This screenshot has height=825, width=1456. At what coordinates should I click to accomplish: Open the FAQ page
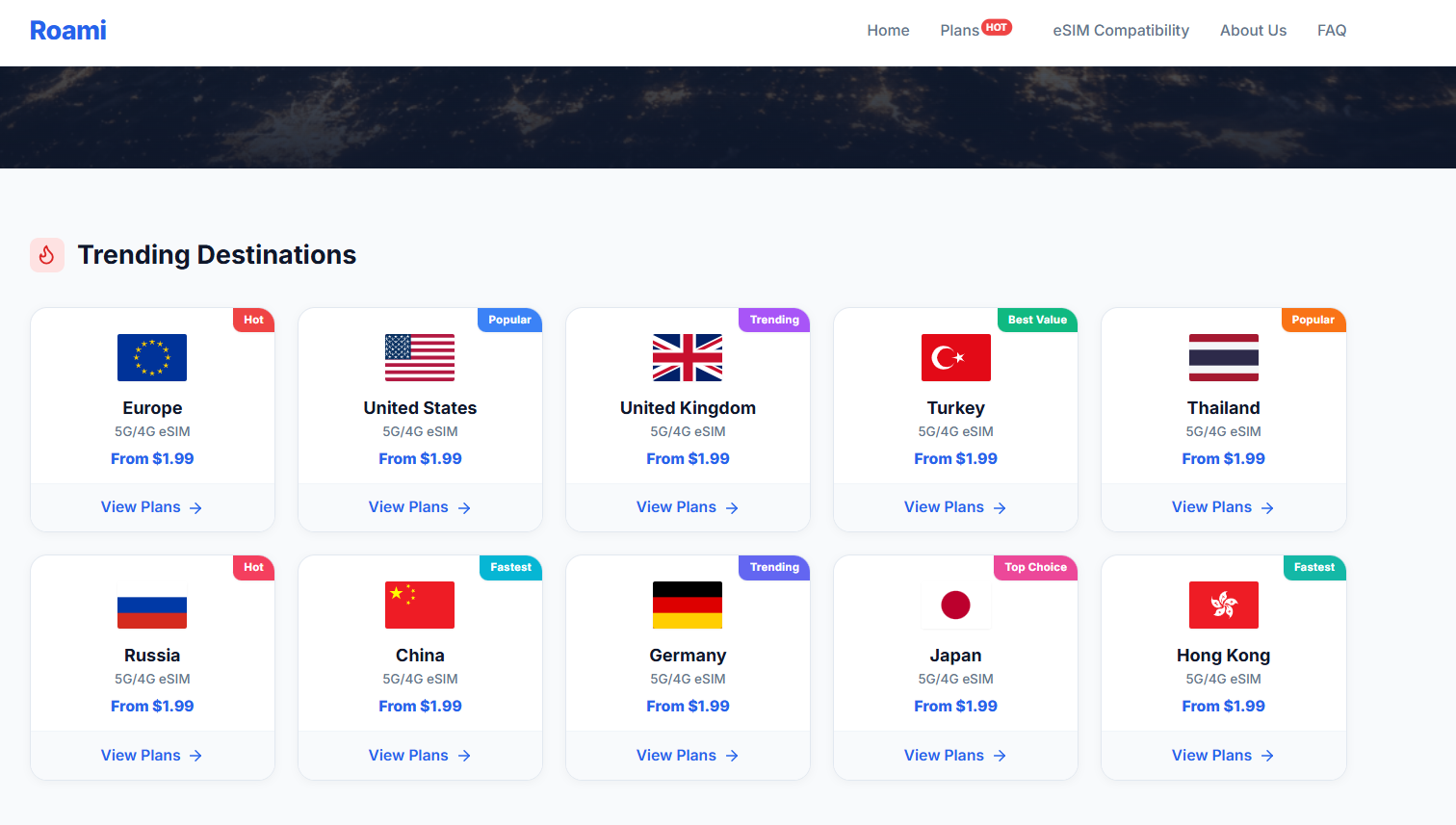coord(1332,31)
